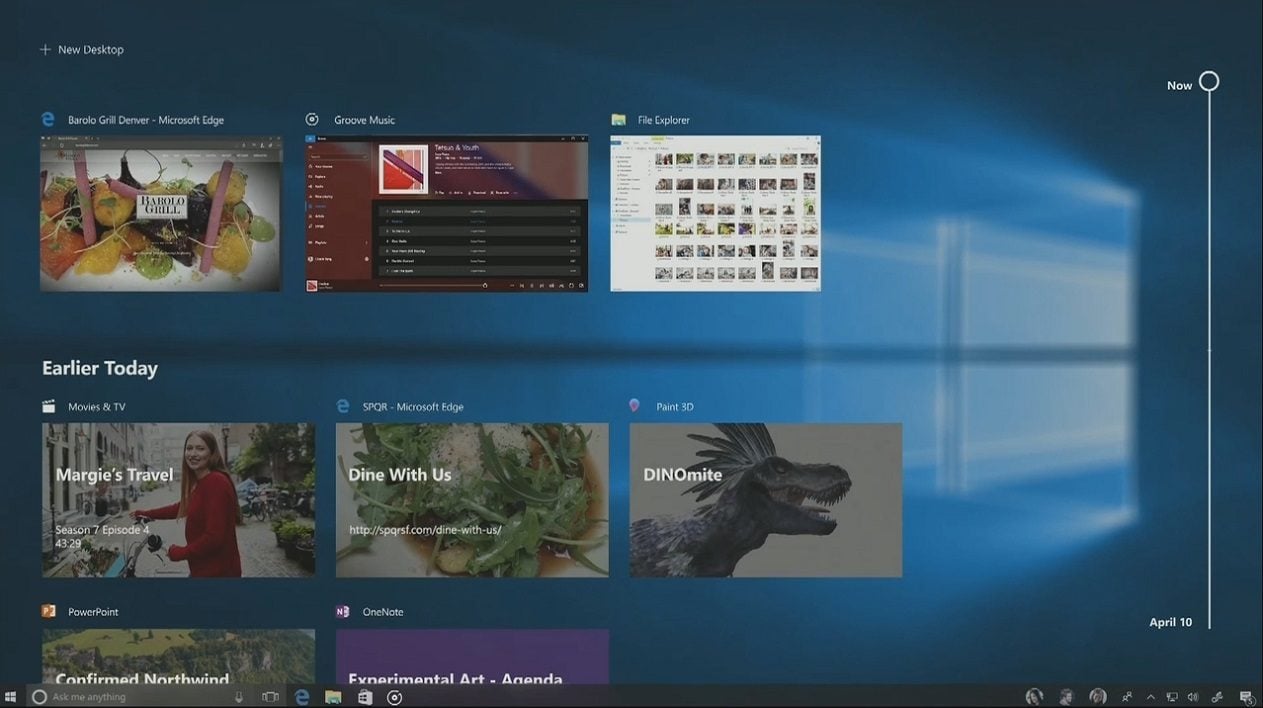
Task: Click the Task View taskbar icon
Action: coord(270,697)
